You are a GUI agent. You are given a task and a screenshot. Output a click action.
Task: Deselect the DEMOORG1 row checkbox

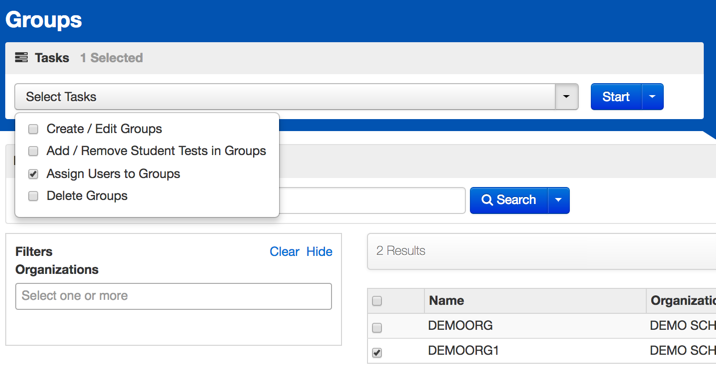tap(377, 352)
